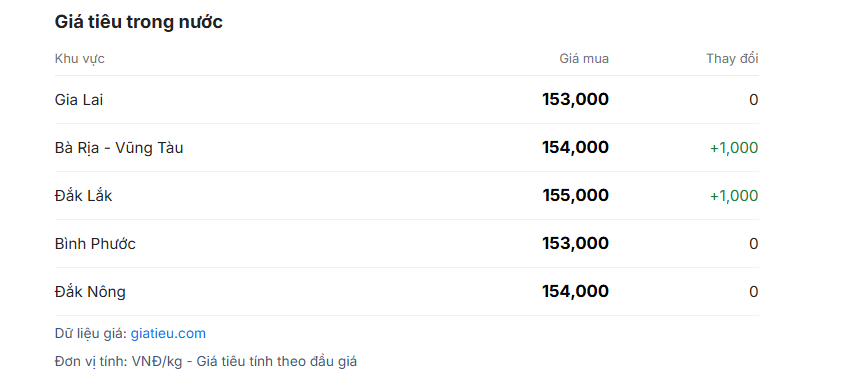
Task: Click the Dữ liệu giá label text
Action: pos(91,334)
